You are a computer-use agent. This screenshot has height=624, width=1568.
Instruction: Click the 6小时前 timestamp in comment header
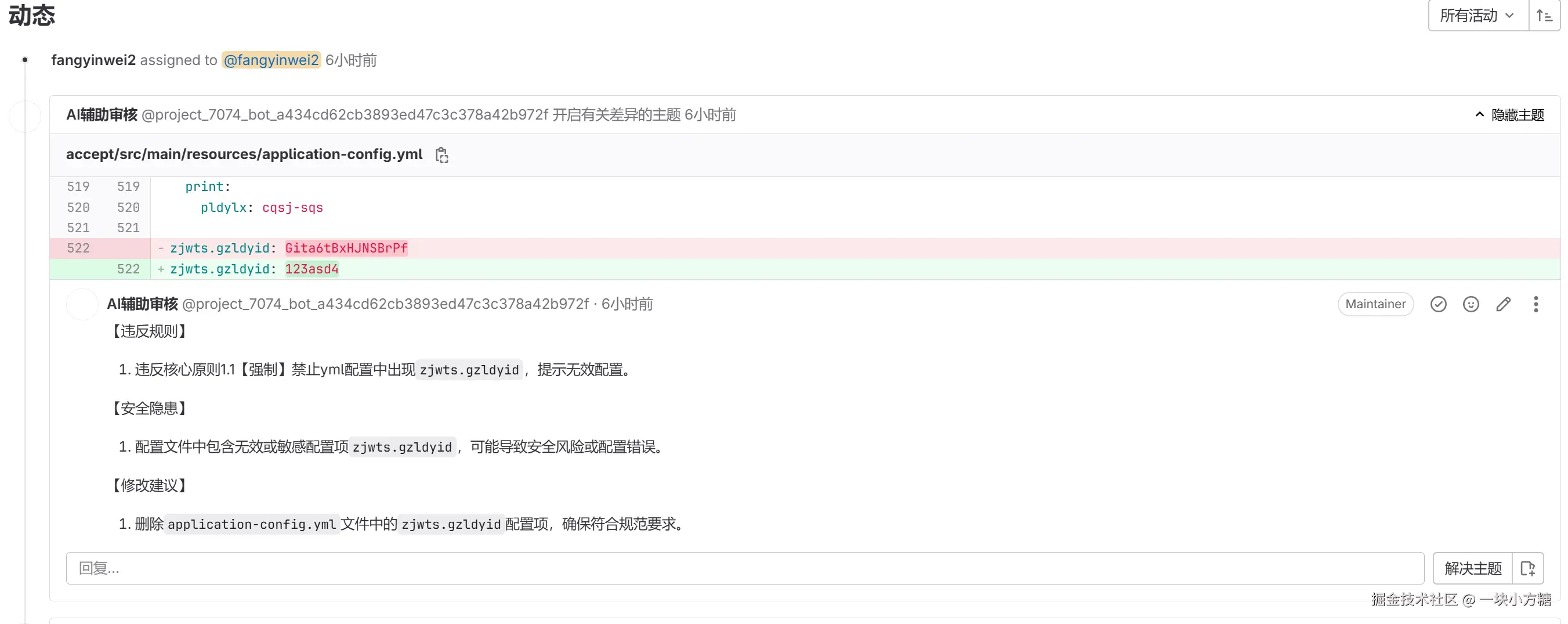click(x=627, y=304)
